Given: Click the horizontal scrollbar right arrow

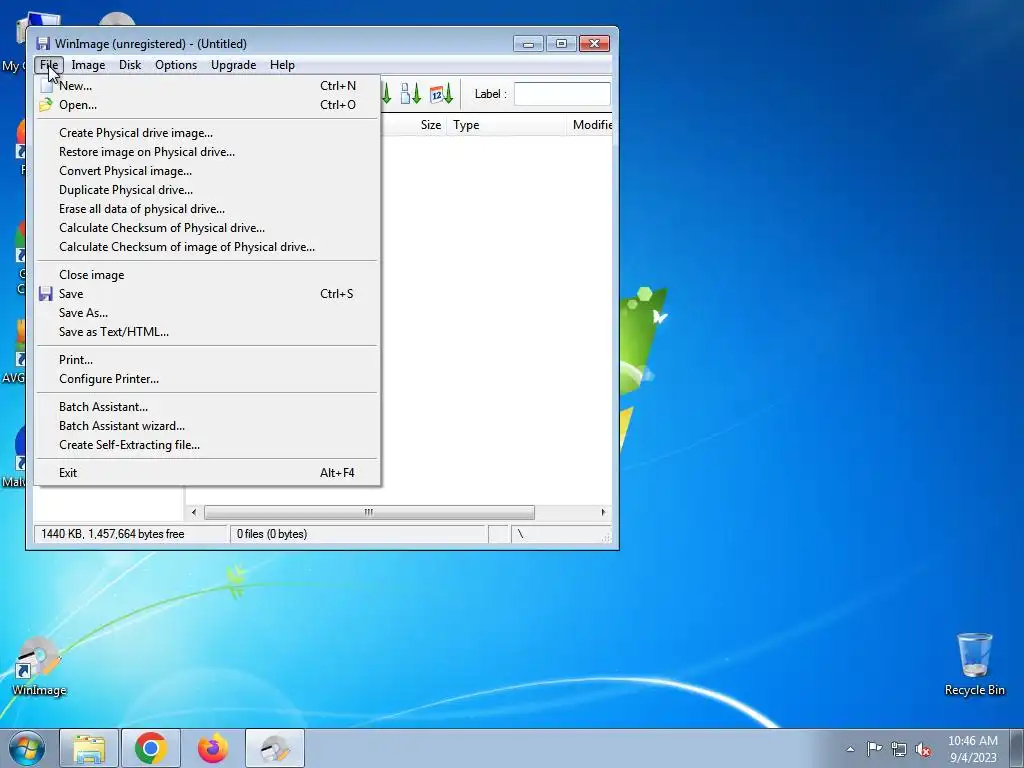Looking at the screenshot, I should tap(603, 512).
